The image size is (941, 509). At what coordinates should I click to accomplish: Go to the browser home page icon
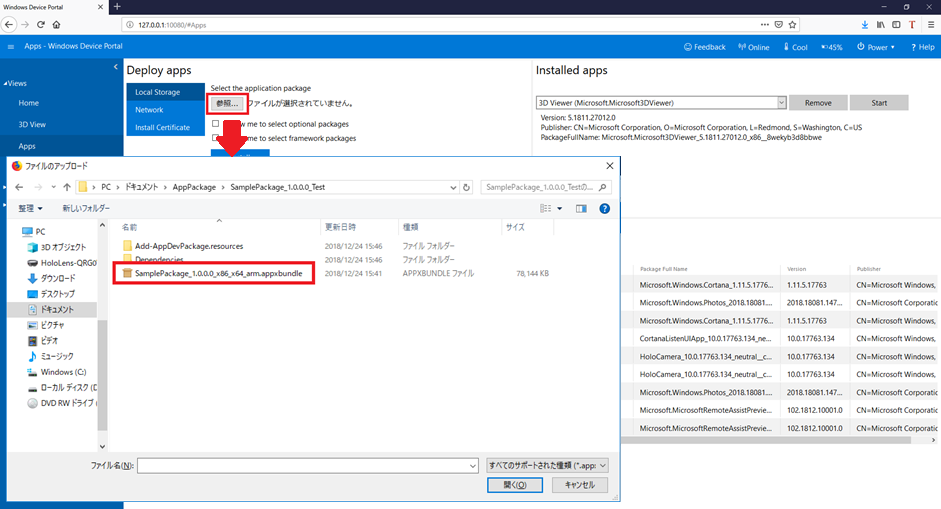[x=56, y=25]
